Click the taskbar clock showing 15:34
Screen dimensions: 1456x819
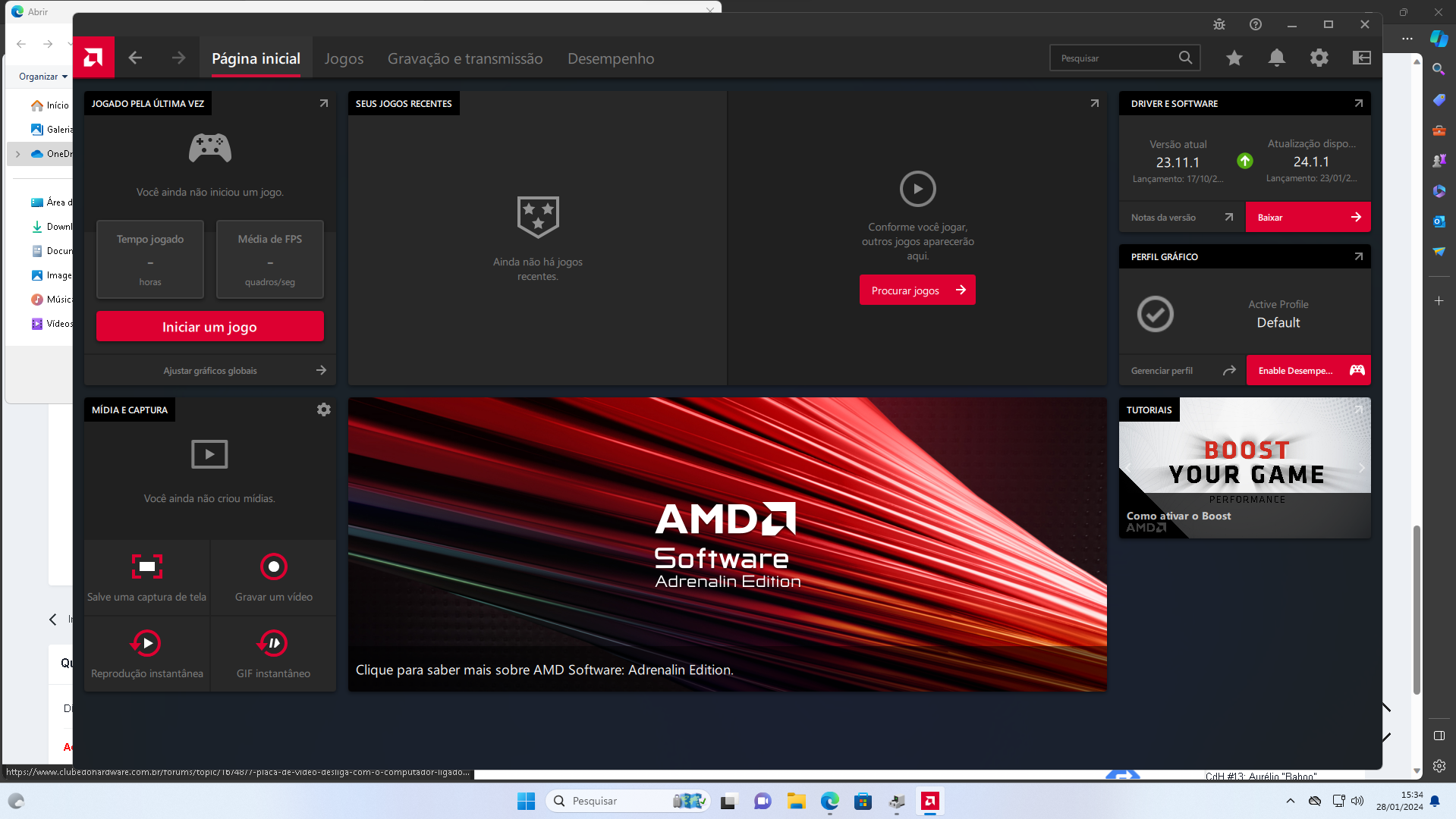[x=1400, y=801]
